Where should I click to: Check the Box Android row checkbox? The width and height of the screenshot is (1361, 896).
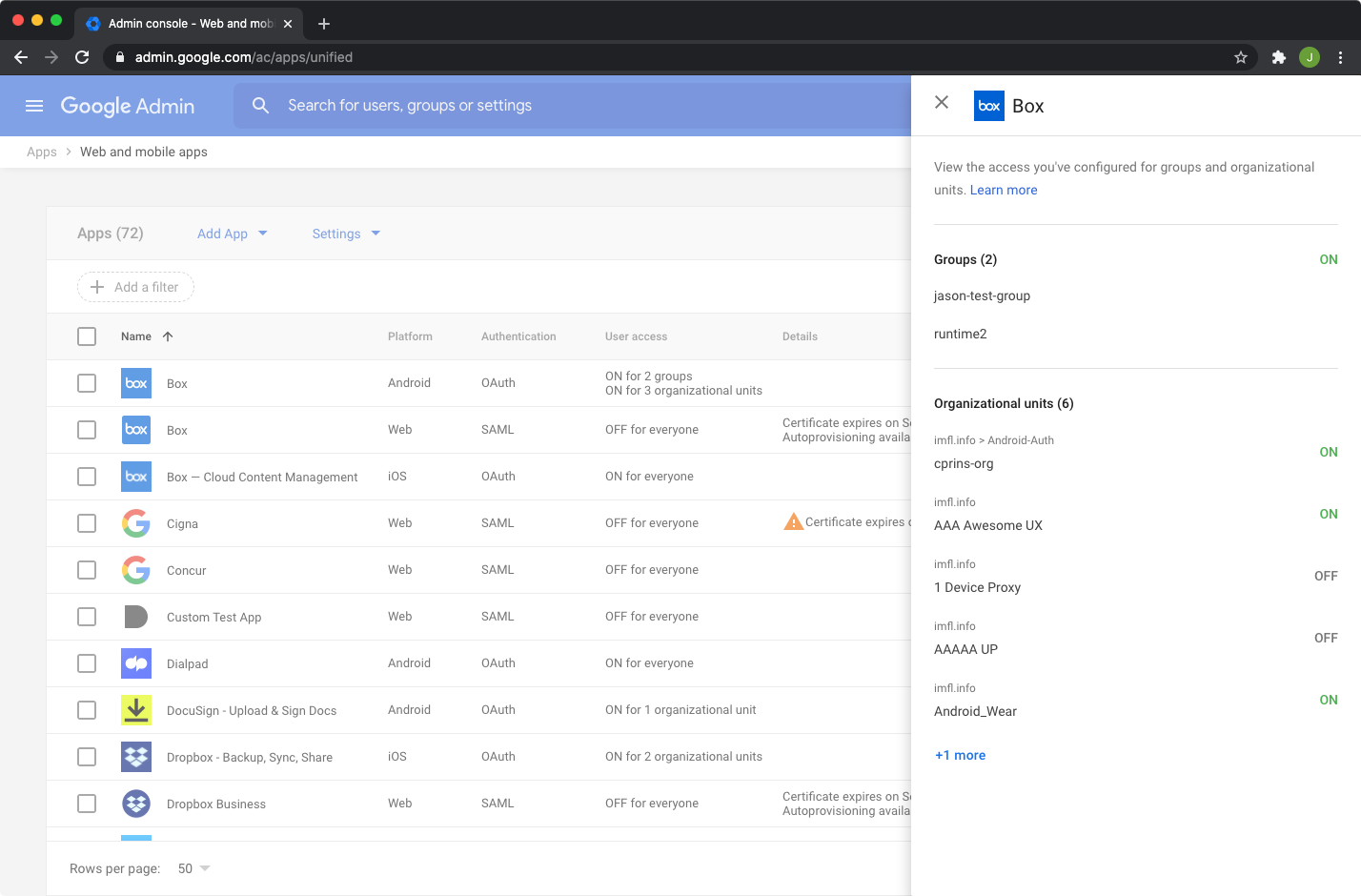(x=87, y=383)
